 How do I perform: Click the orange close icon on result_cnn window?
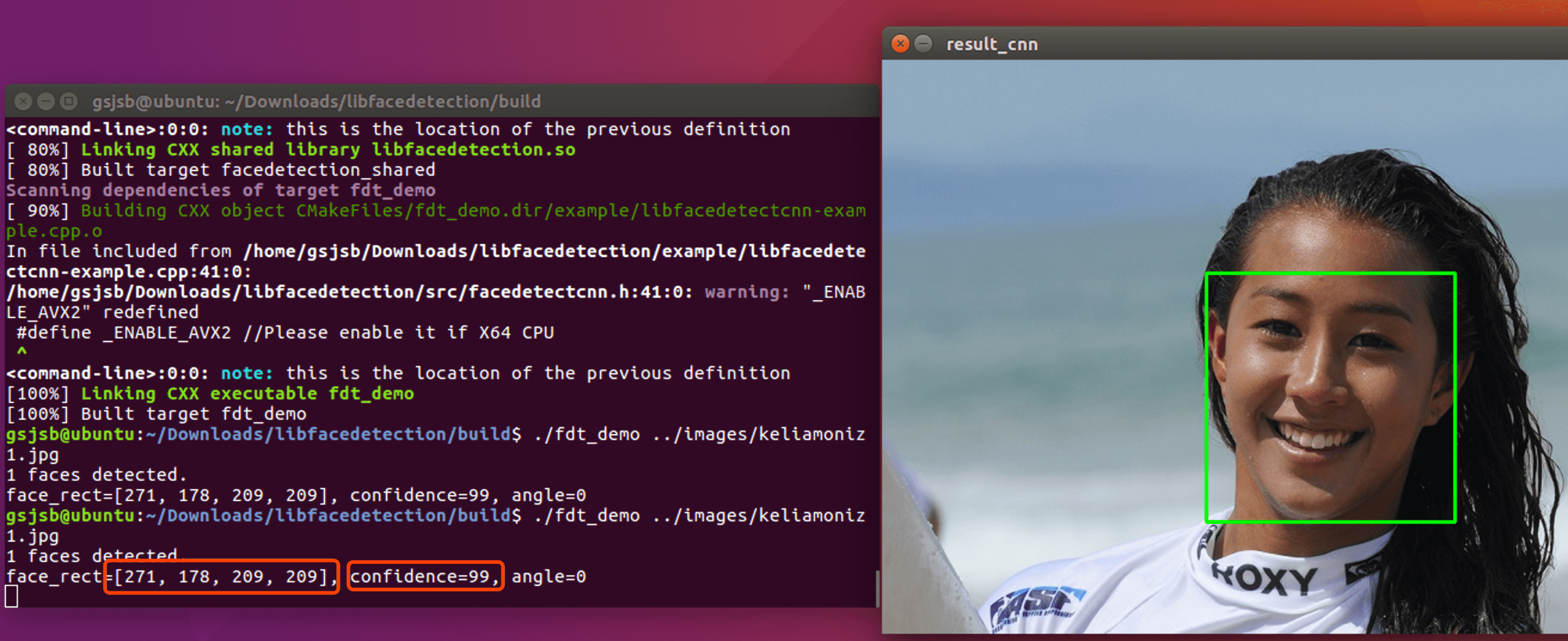click(x=901, y=44)
